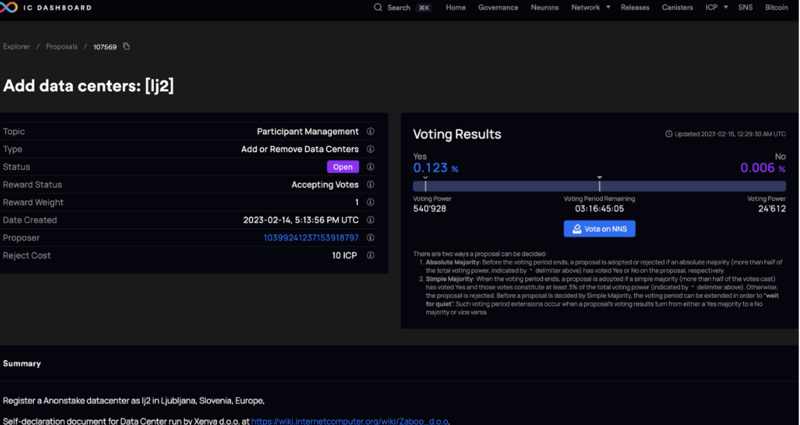The image size is (800, 425).
Task: Expand the Network dropdown menu
Action: (591, 7)
